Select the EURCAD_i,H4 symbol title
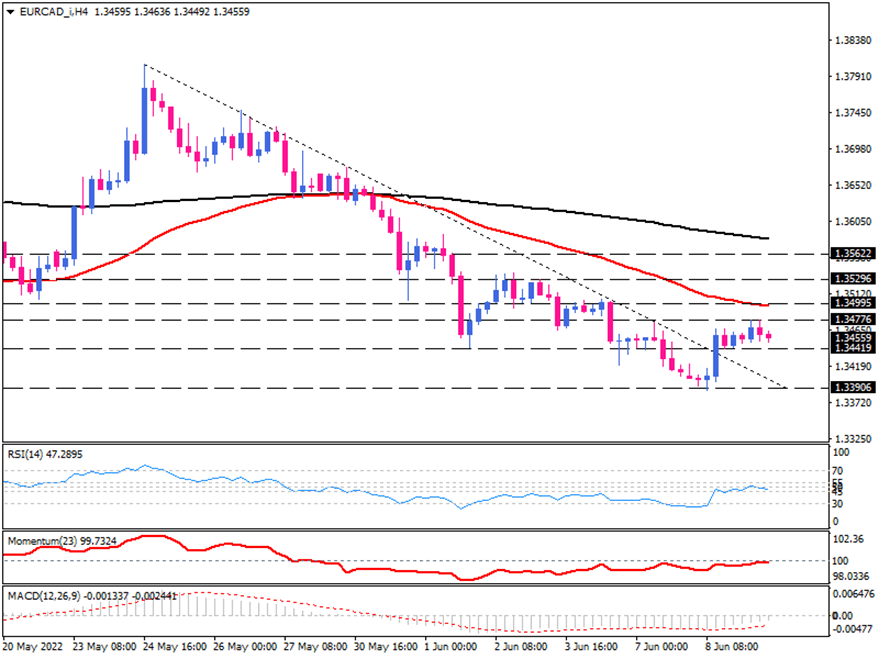 (x=54, y=12)
